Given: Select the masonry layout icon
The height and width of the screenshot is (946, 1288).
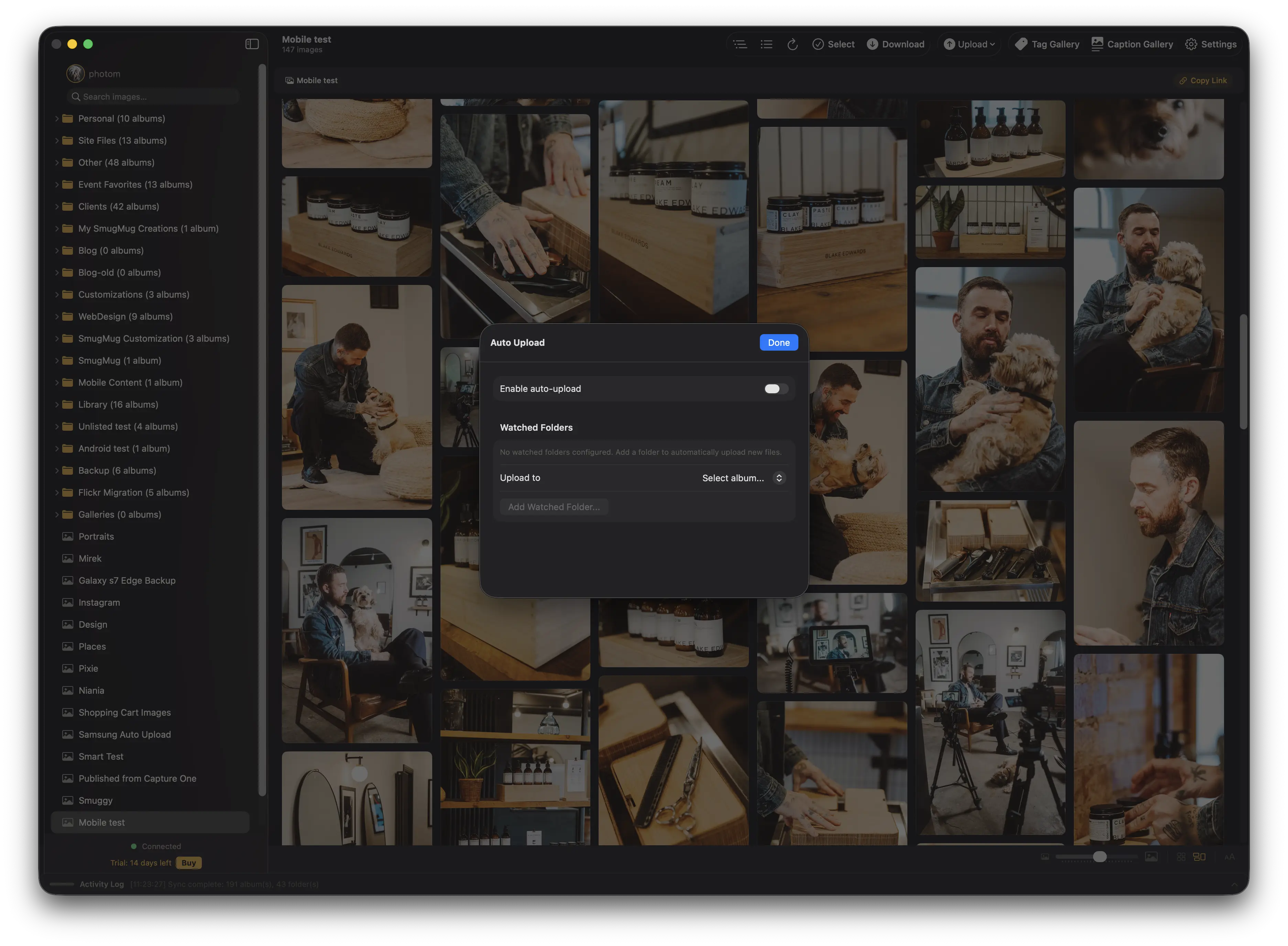Looking at the screenshot, I should pos(1199,857).
